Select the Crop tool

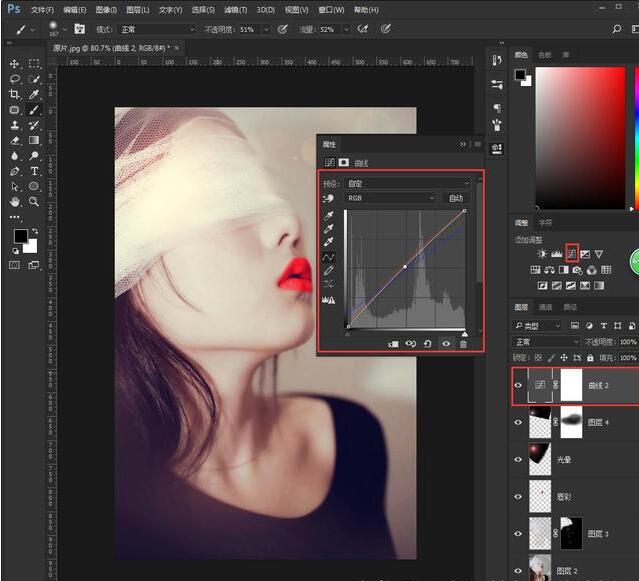[15, 94]
